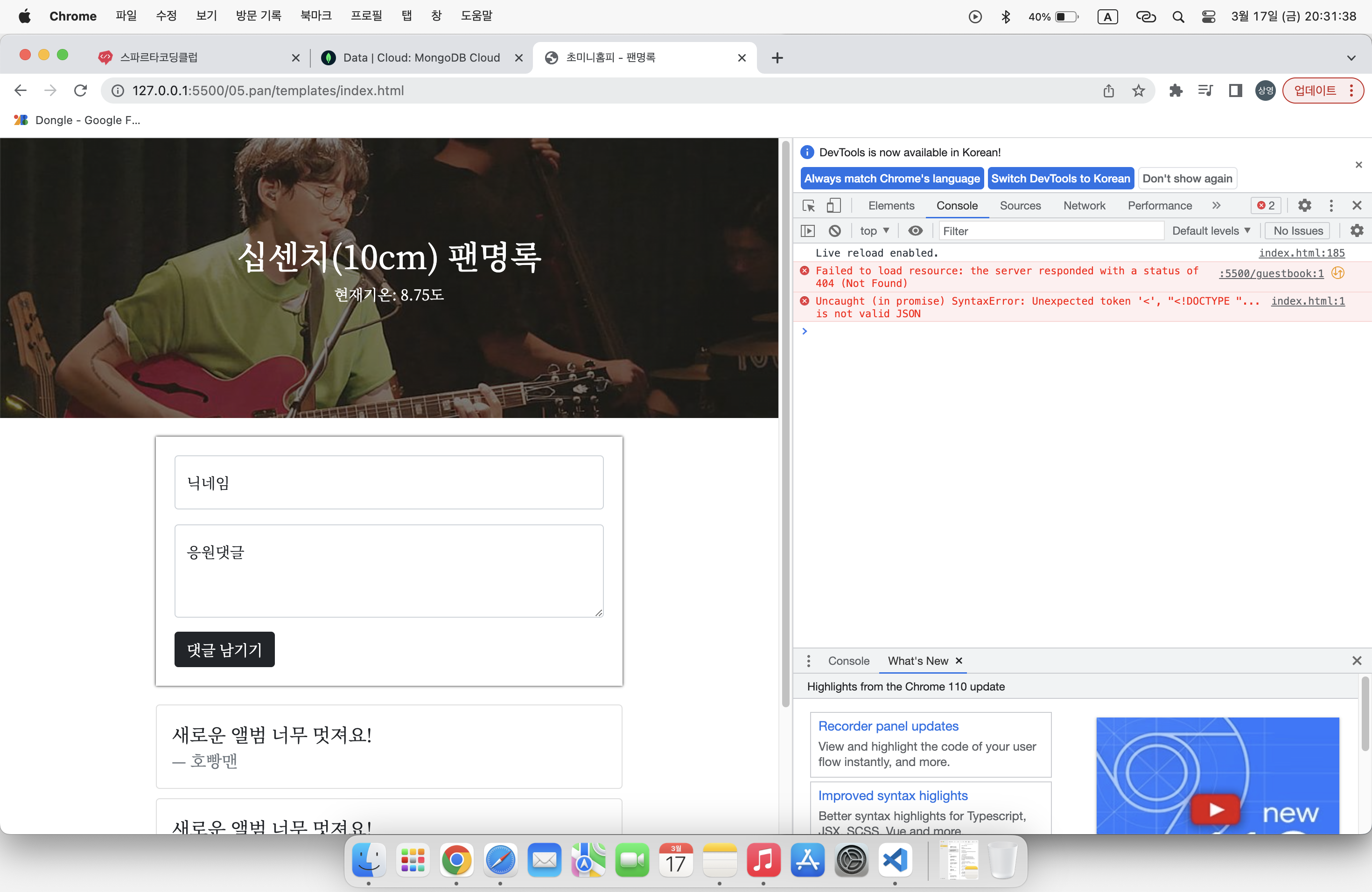The width and height of the screenshot is (1372, 892).
Task: Switch to the Elements tab
Action: [x=891, y=206]
